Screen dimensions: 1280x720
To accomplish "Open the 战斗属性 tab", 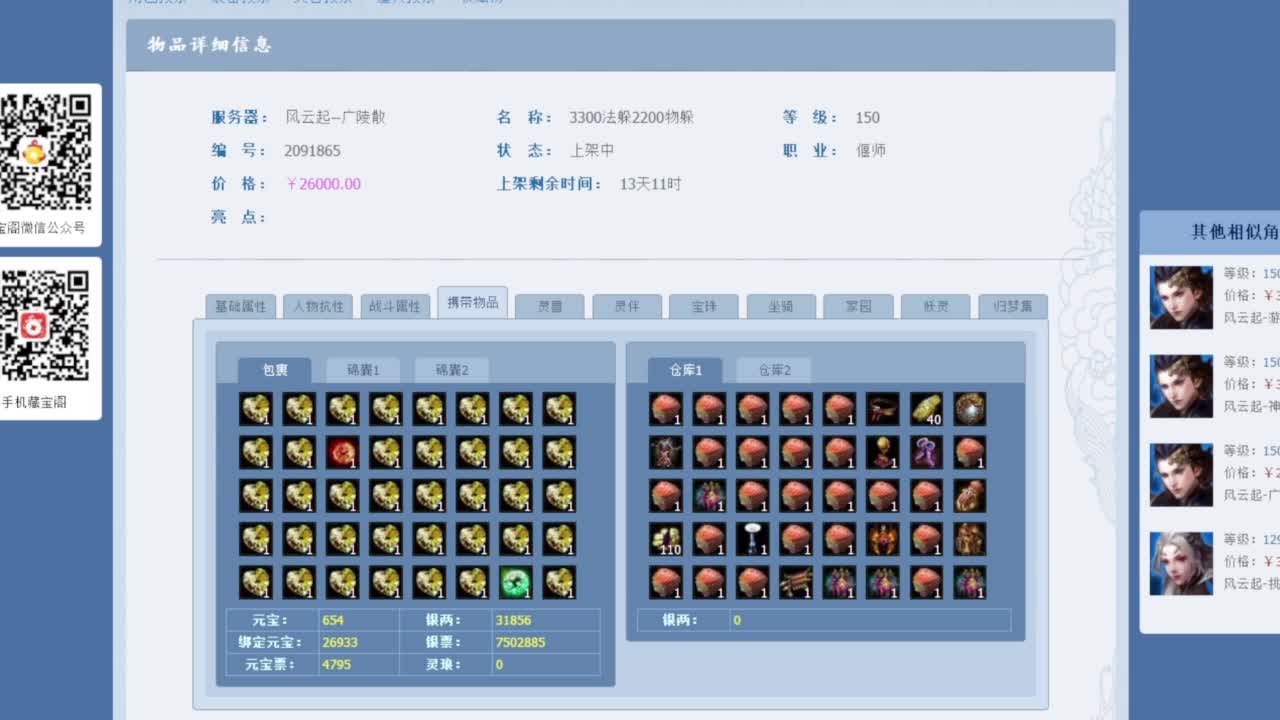I will click(395, 306).
